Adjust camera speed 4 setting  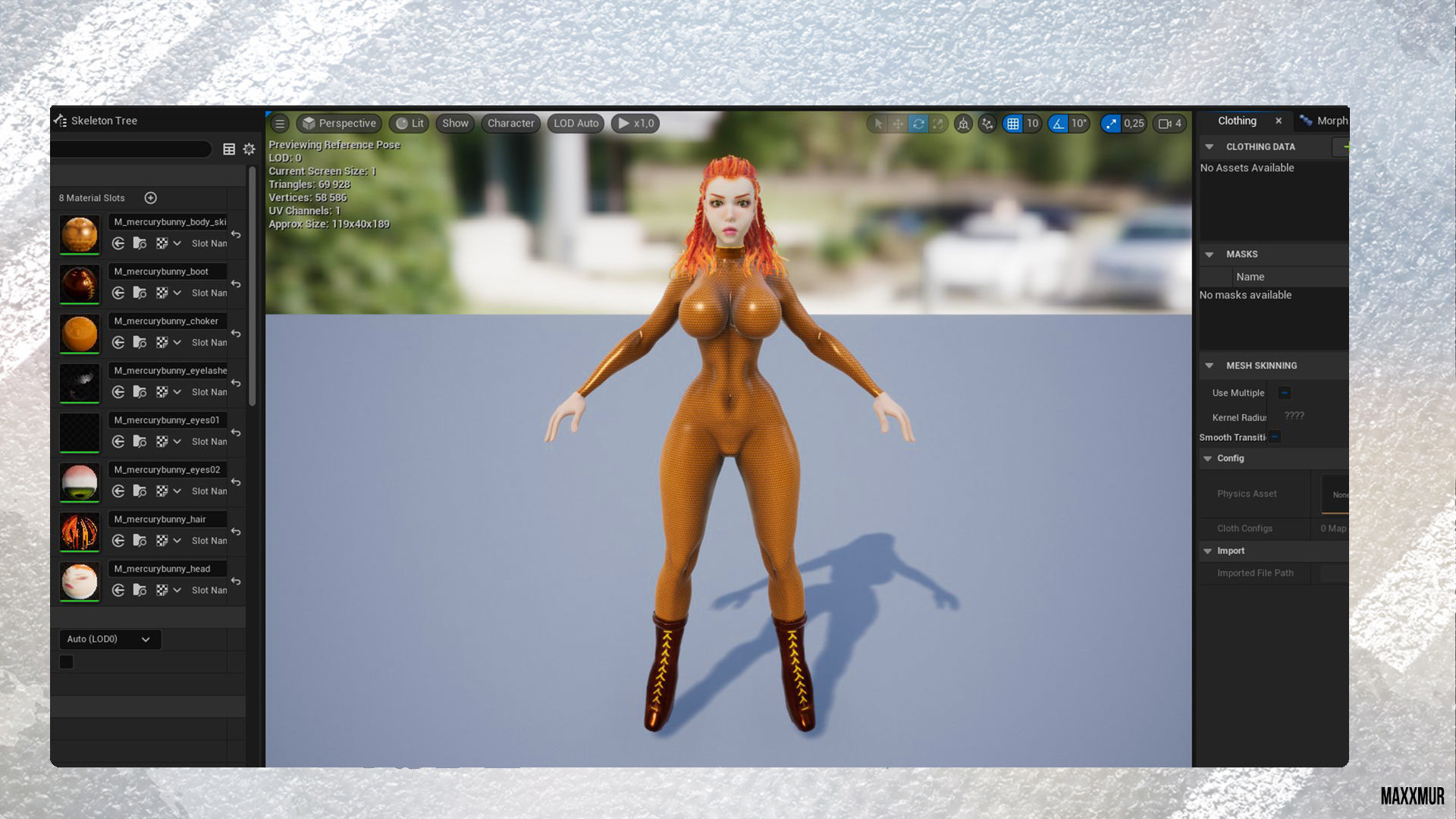1170,124
